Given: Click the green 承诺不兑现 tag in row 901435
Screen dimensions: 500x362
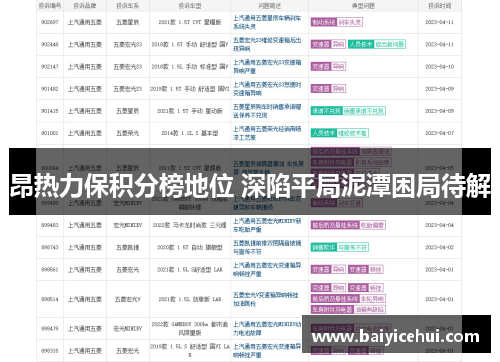Looking at the screenshot, I should click(326, 111).
